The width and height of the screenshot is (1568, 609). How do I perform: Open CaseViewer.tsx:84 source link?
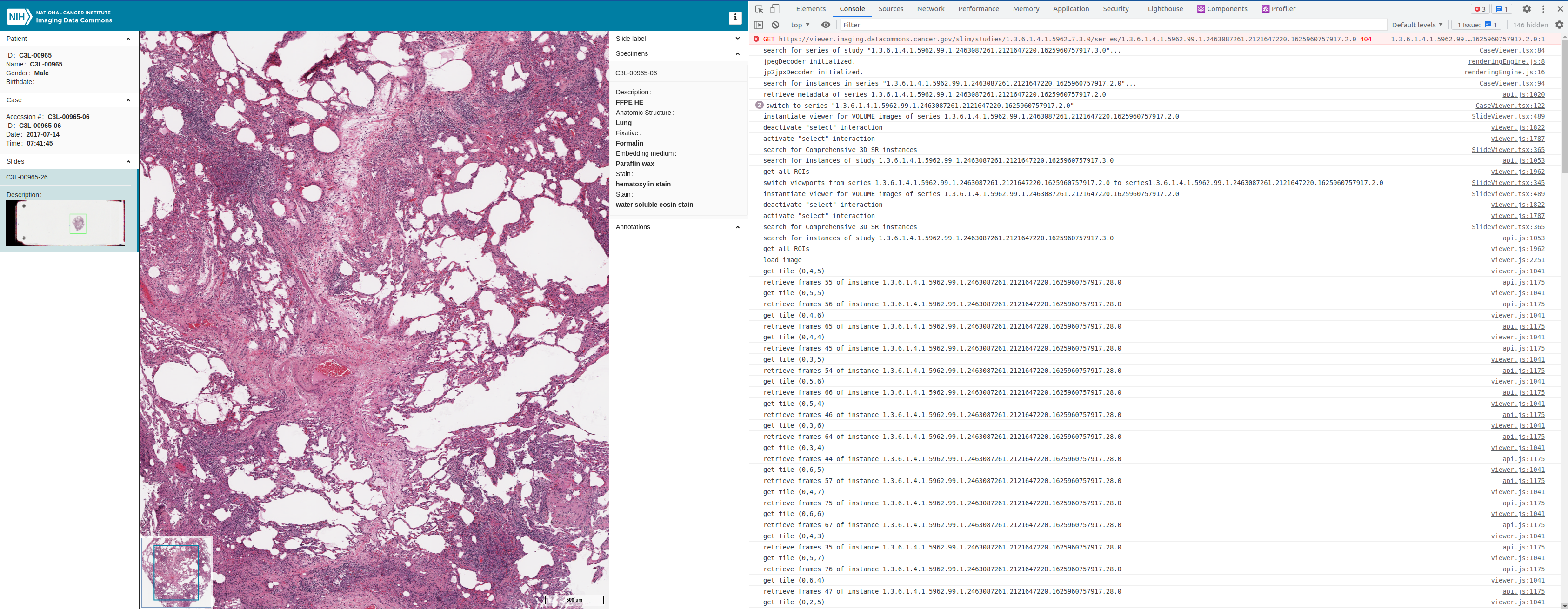pyautogui.click(x=1511, y=51)
